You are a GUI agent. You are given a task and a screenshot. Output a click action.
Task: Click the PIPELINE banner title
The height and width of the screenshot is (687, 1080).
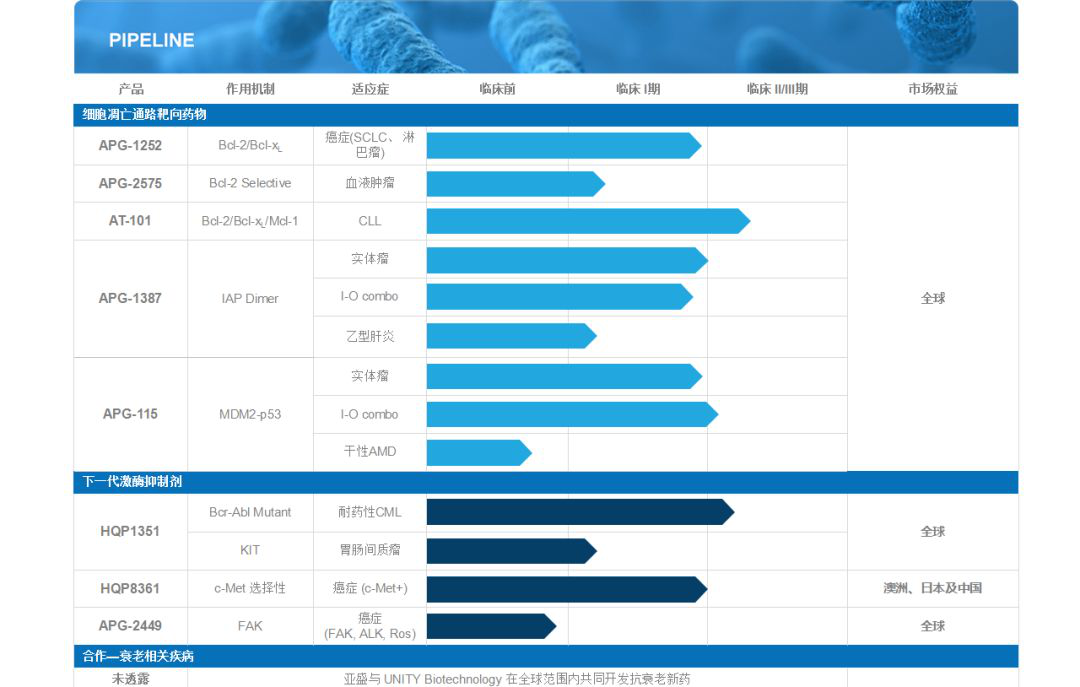coord(152,40)
